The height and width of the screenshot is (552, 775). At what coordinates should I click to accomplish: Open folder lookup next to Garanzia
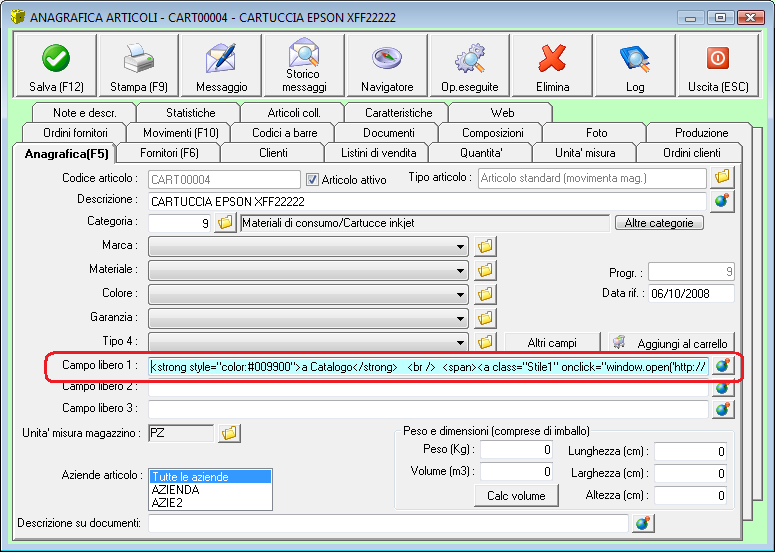[485, 318]
